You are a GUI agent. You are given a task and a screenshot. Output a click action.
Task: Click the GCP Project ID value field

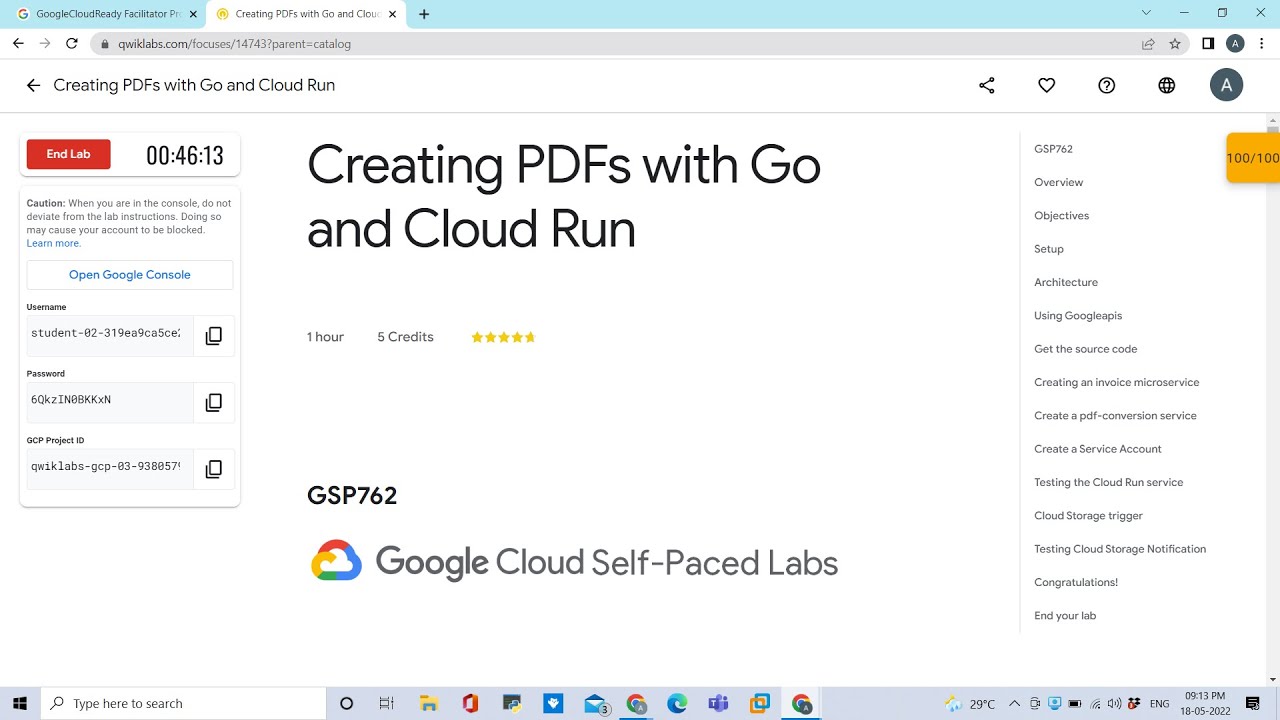point(109,467)
